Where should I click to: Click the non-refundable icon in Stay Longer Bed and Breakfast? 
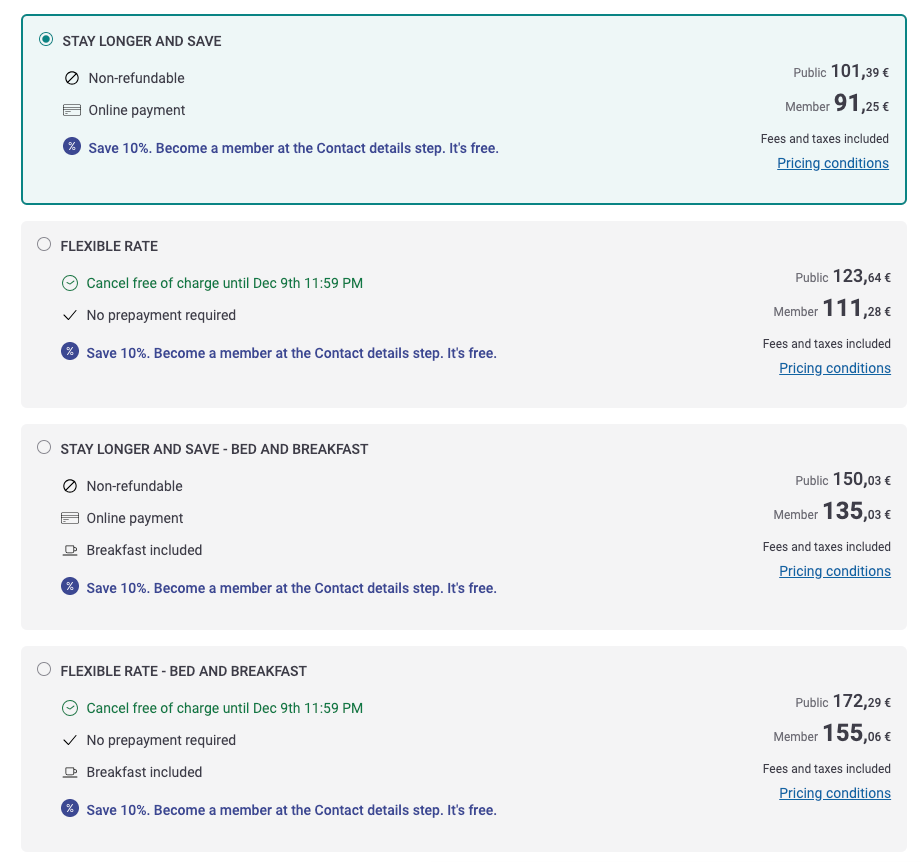click(x=70, y=486)
